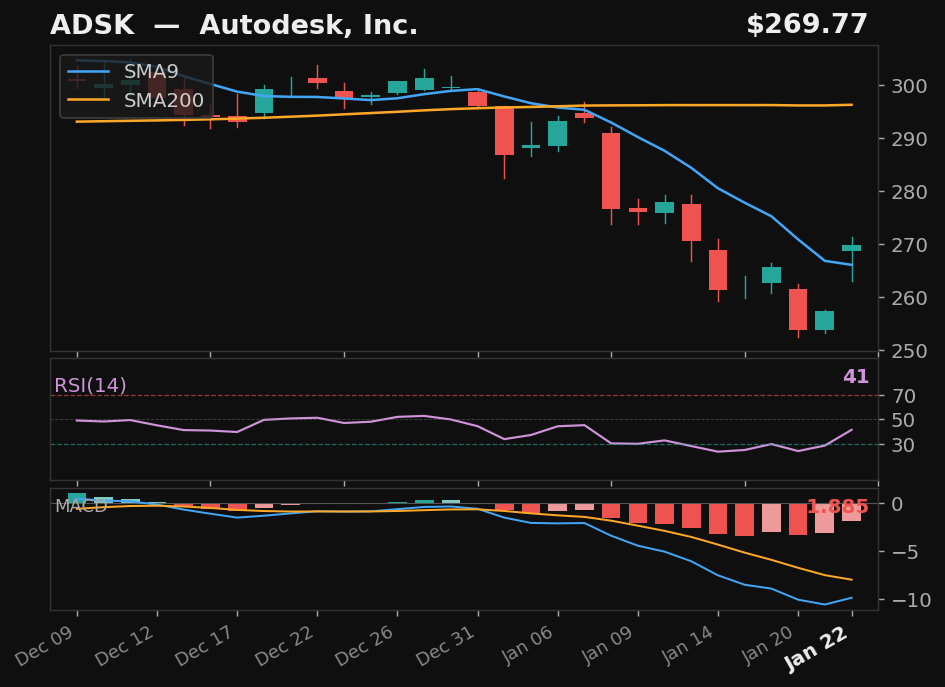Screen dimensions: 945x687
Task: Click the MACD −5 axis label
Action: (x=905, y=552)
